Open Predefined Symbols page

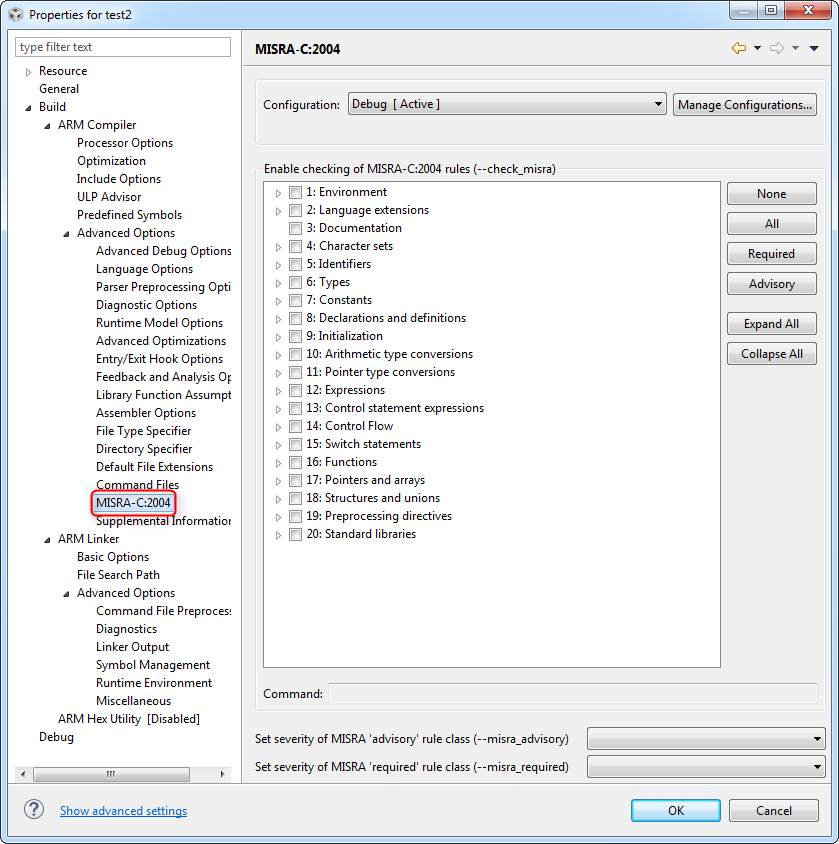pyautogui.click(x=129, y=215)
